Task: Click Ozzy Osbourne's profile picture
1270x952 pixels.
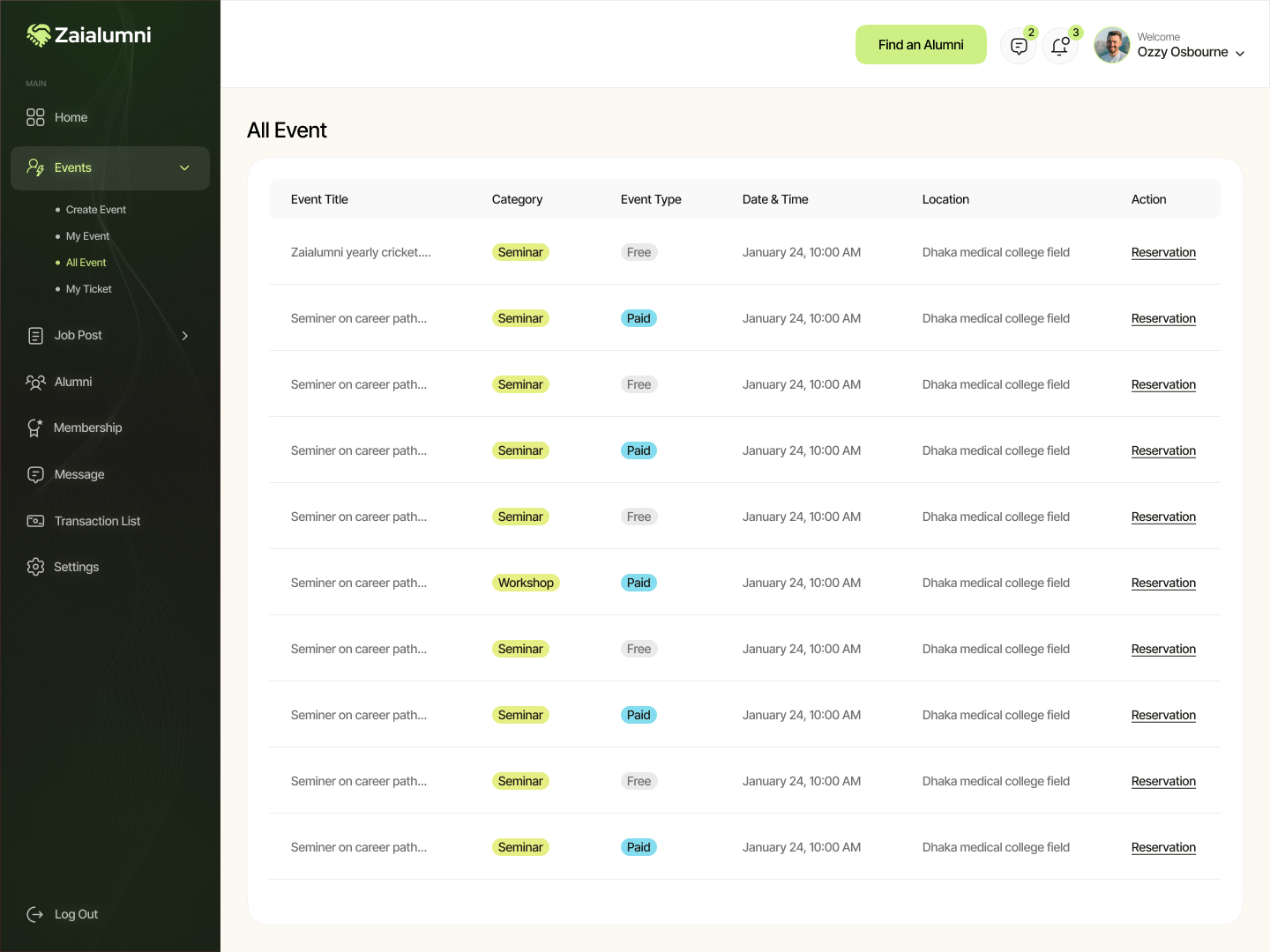Action: (1111, 45)
